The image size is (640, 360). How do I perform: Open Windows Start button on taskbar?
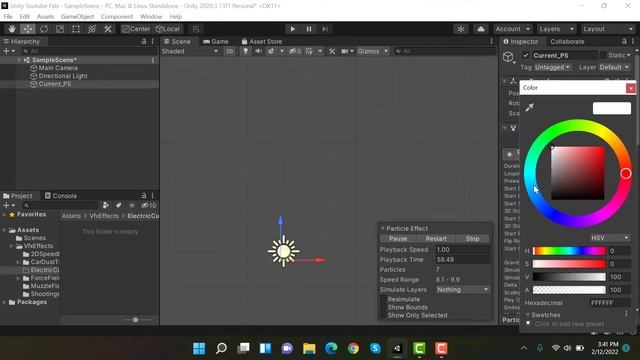point(199,349)
